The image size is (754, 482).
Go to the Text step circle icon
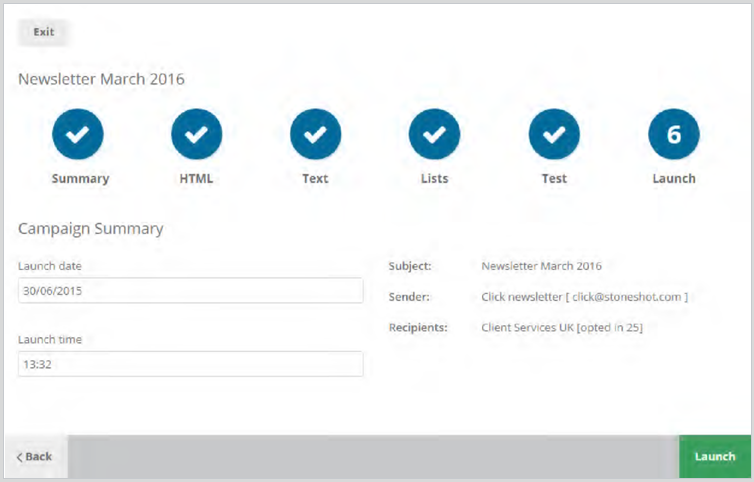315,134
